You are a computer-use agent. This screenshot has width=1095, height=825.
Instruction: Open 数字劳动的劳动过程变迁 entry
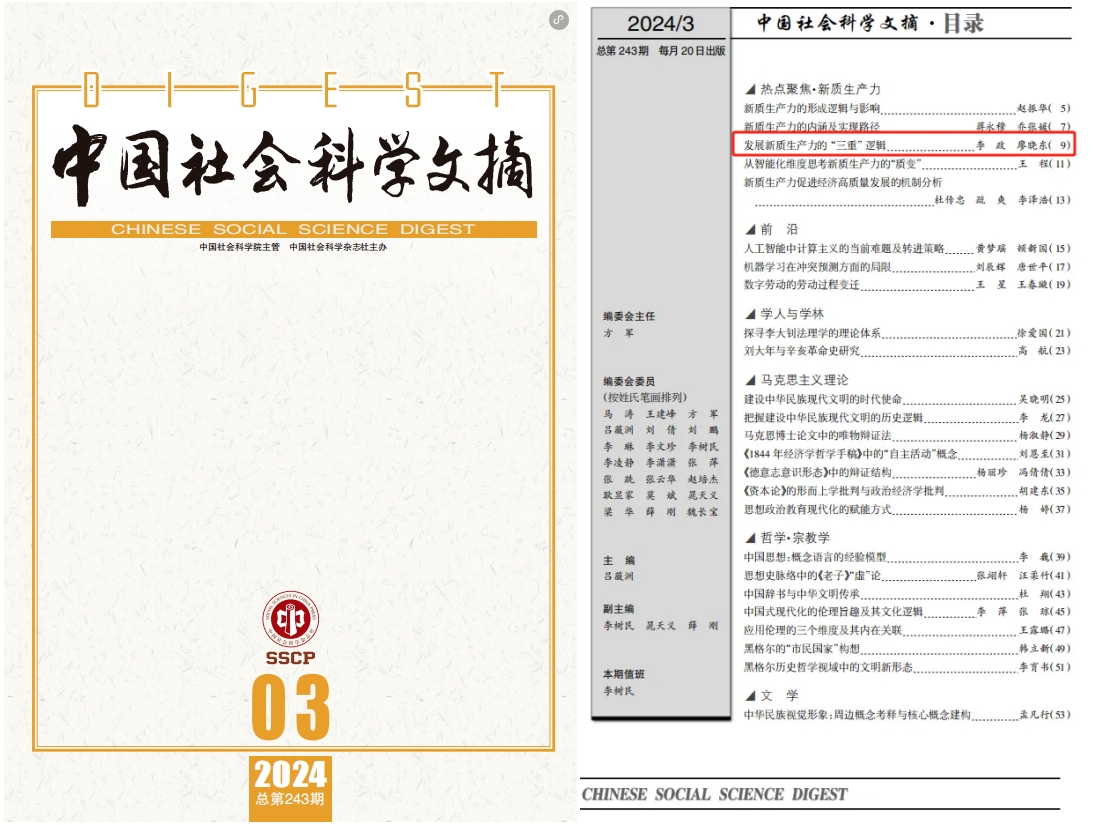pyautogui.click(x=801, y=285)
